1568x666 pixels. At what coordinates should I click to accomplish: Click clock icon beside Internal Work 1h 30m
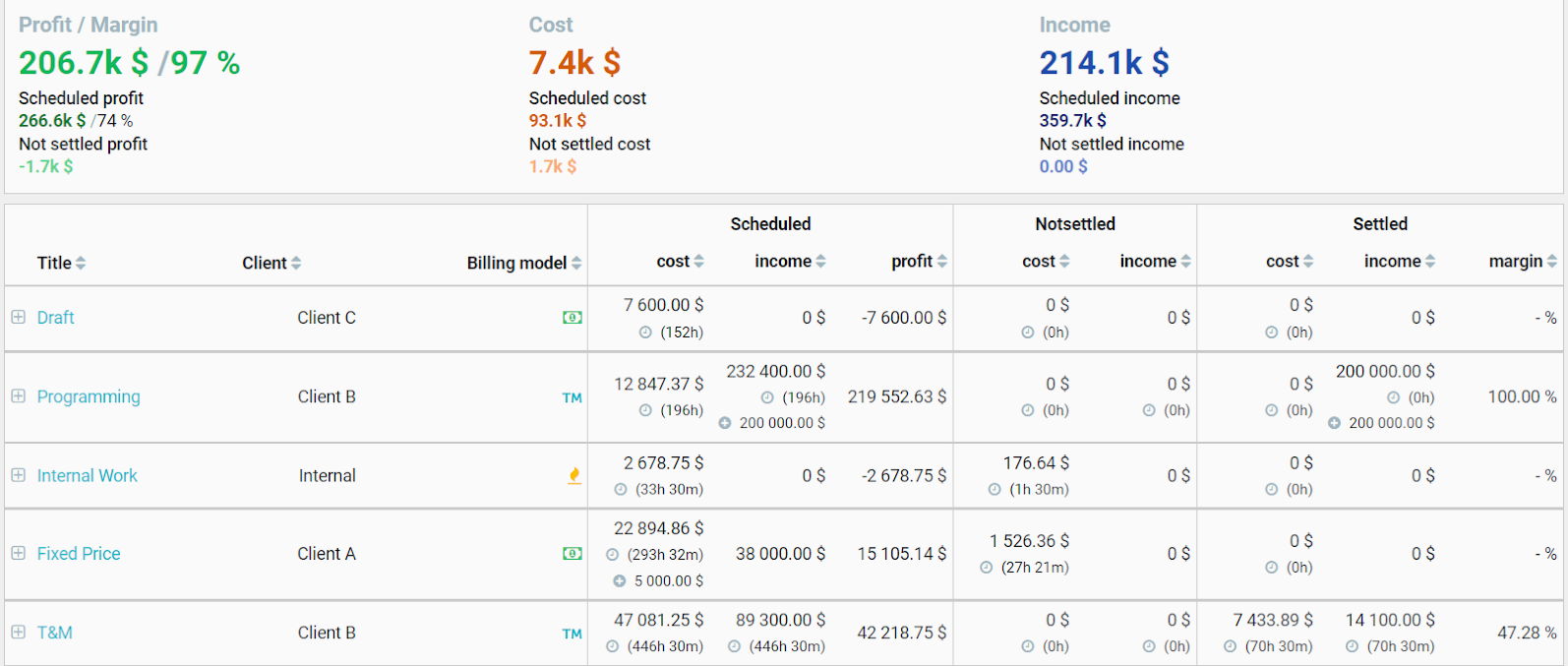coord(995,489)
